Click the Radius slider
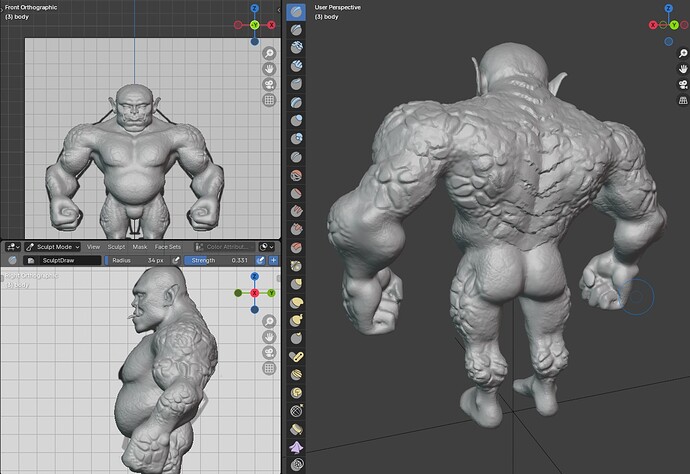 pyautogui.click(x=137, y=260)
